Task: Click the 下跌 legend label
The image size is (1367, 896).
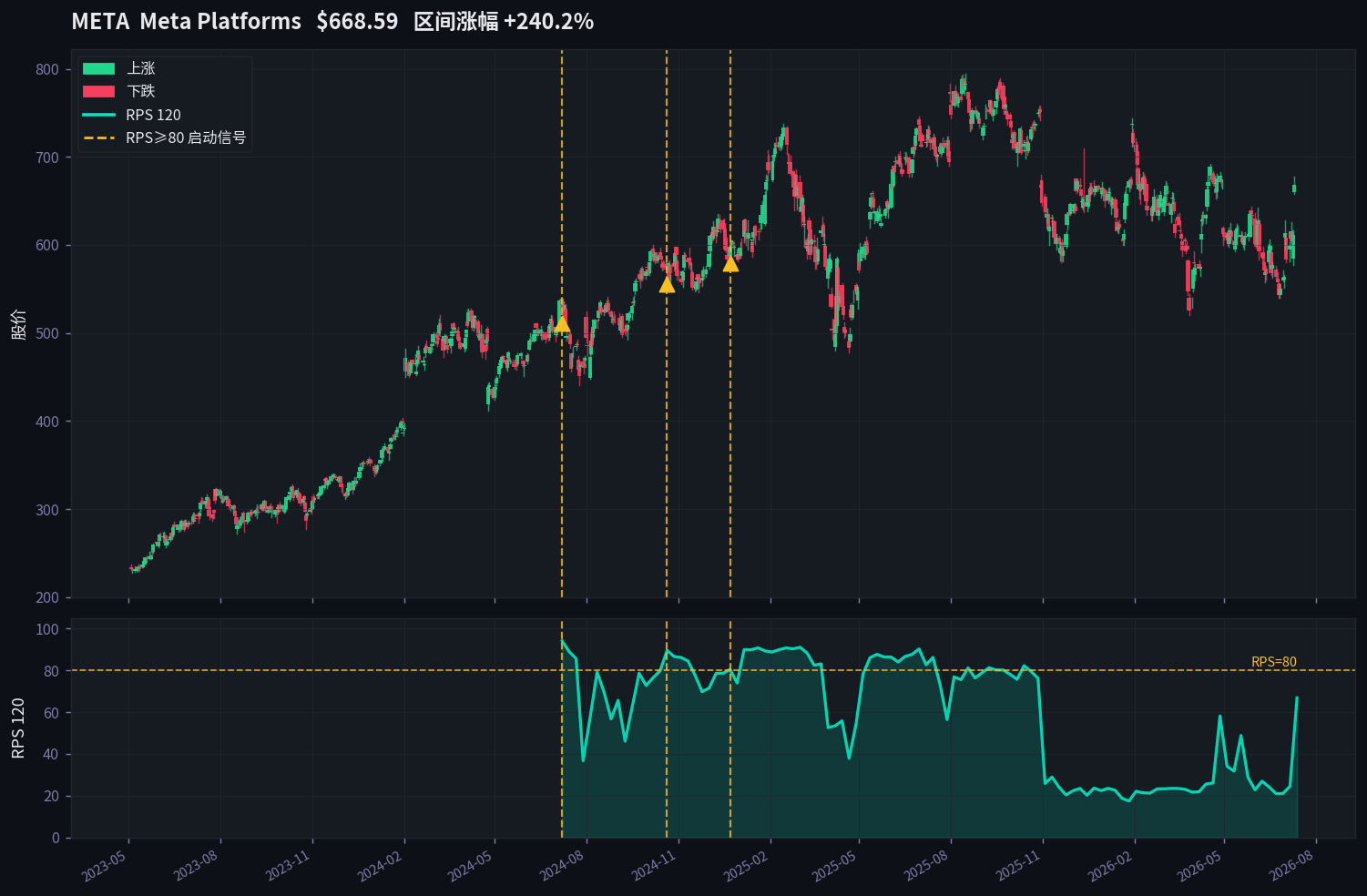Action: (x=141, y=91)
